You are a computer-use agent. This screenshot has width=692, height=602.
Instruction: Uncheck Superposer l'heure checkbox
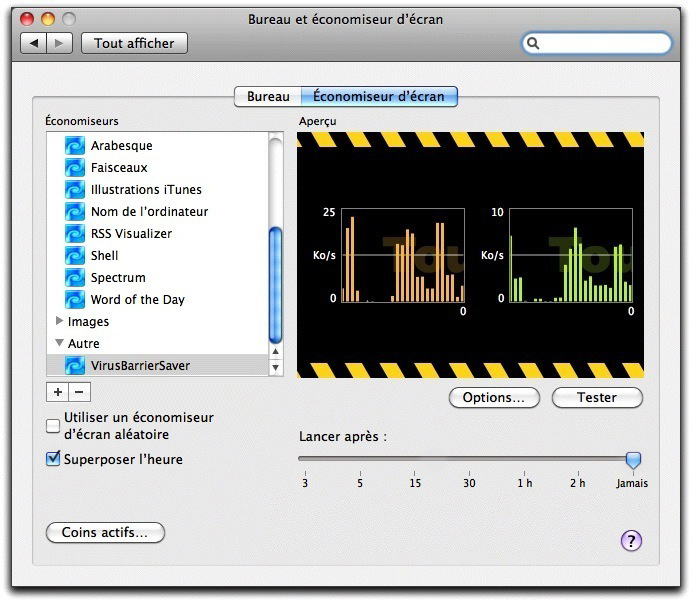click(x=53, y=459)
